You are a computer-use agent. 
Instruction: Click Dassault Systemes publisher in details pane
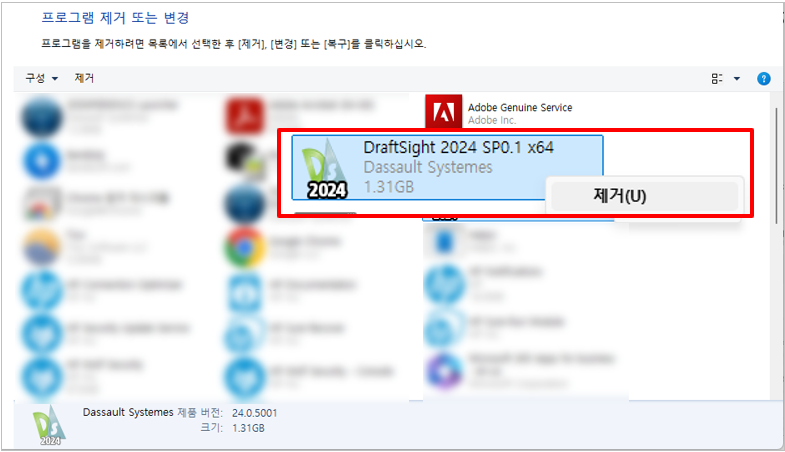pos(128,412)
